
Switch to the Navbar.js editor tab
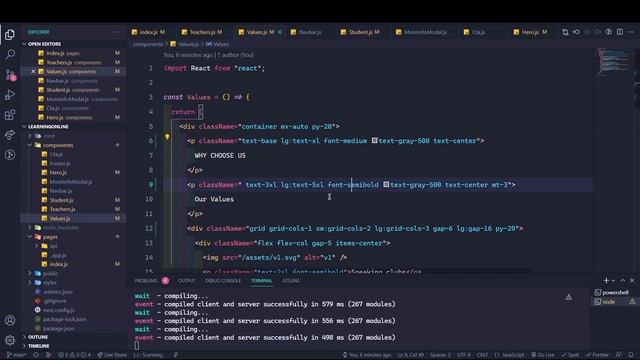[310, 32]
